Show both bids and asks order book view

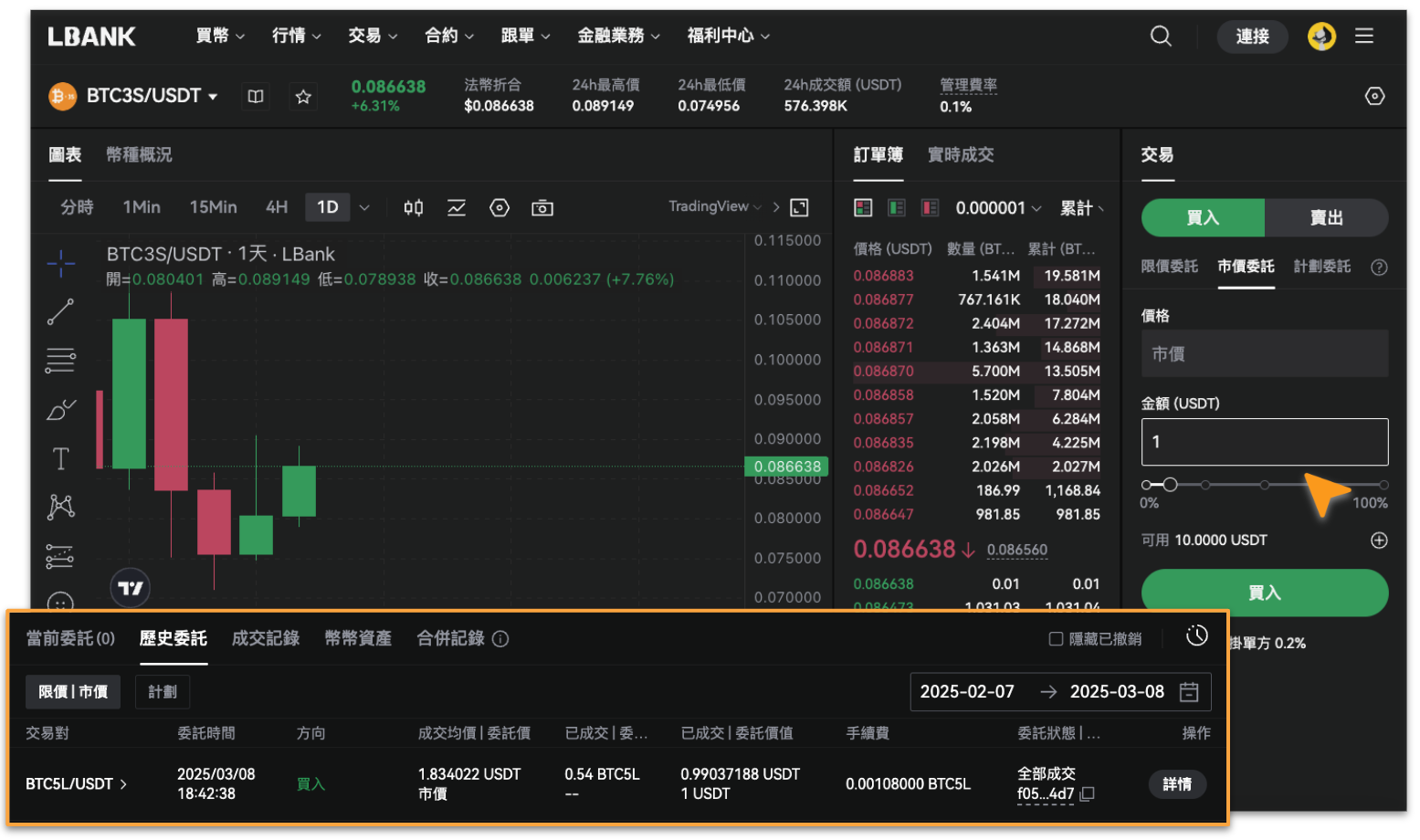[x=863, y=208]
